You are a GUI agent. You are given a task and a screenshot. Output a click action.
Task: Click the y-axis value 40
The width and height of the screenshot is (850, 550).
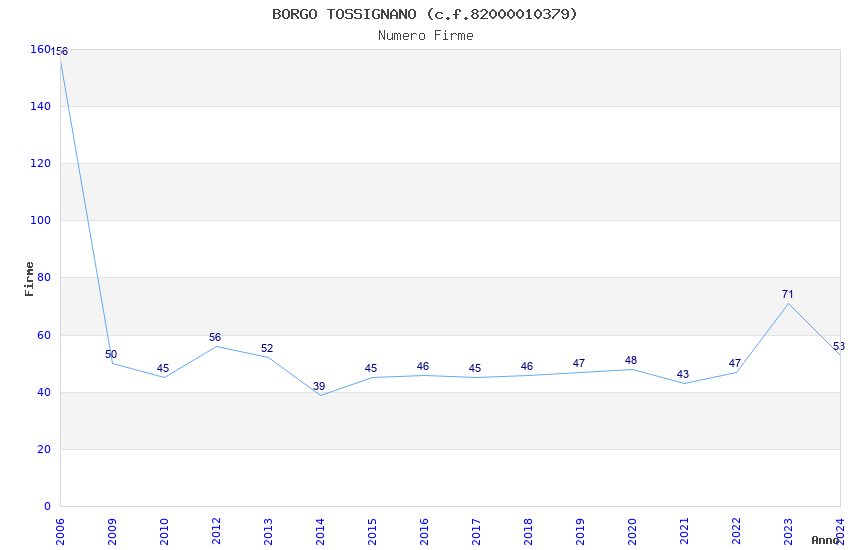coord(44,392)
